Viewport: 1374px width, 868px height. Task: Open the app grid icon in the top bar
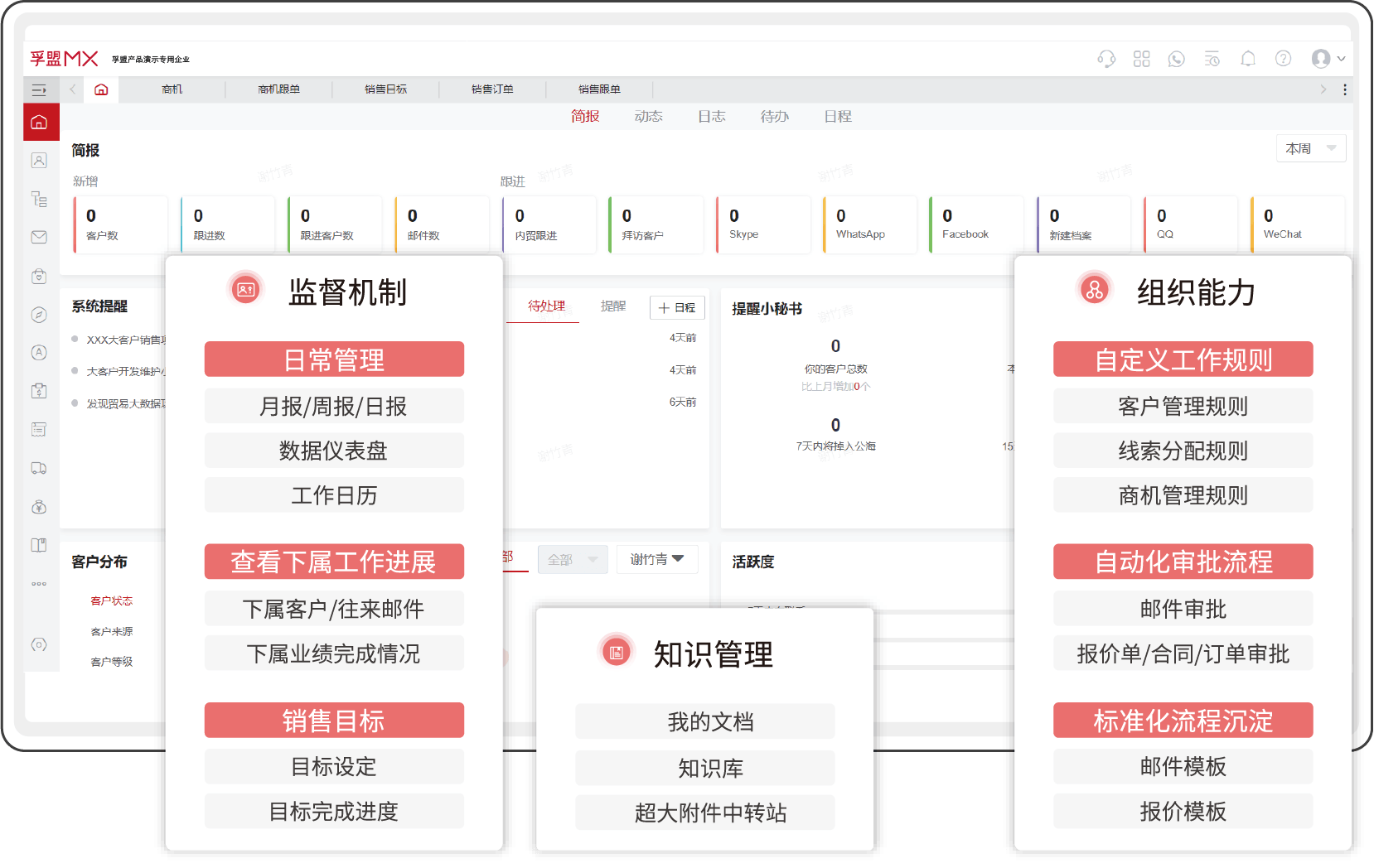pyautogui.click(x=1142, y=59)
